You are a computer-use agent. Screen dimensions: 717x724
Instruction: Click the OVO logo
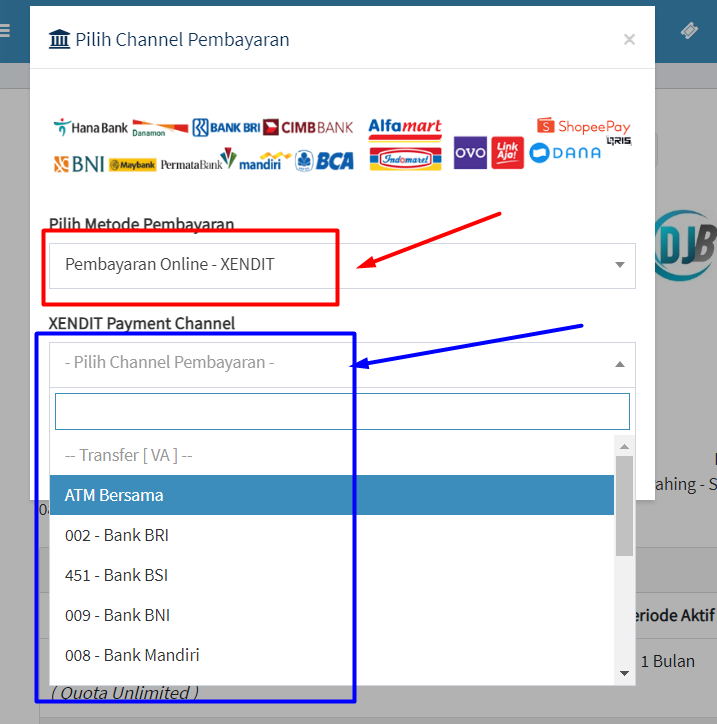pyautogui.click(x=470, y=153)
